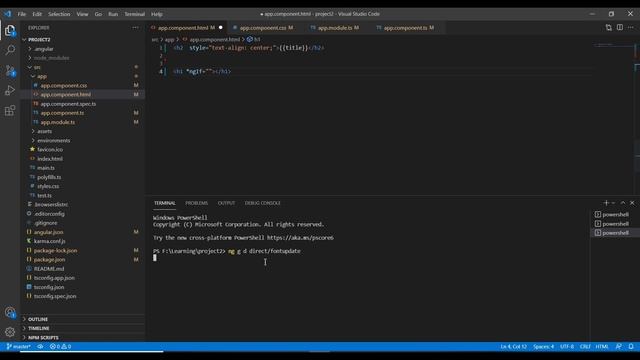Change encoding via UTF-8 status item

567,347
